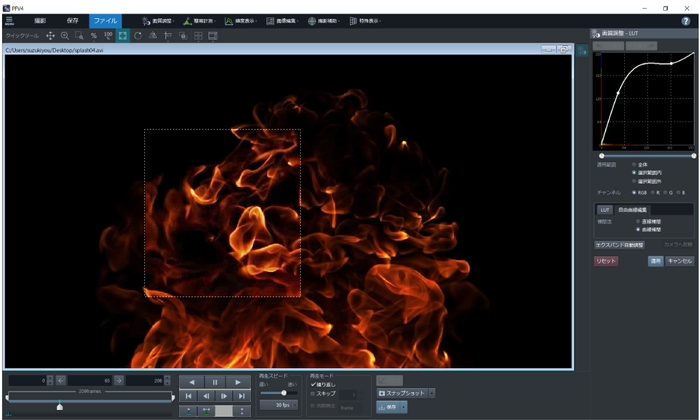Toggle the 繰り返し repeat checkbox
Image resolution: width=700 pixels, height=420 pixels.
(x=313, y=384)
